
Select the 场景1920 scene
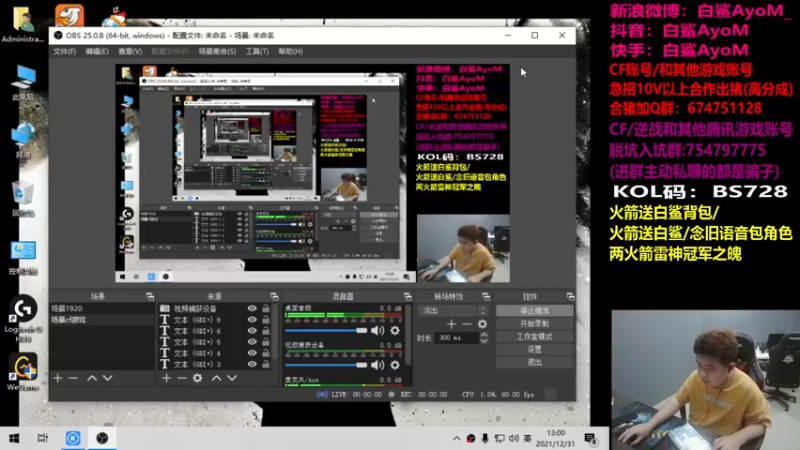point(102,309)
